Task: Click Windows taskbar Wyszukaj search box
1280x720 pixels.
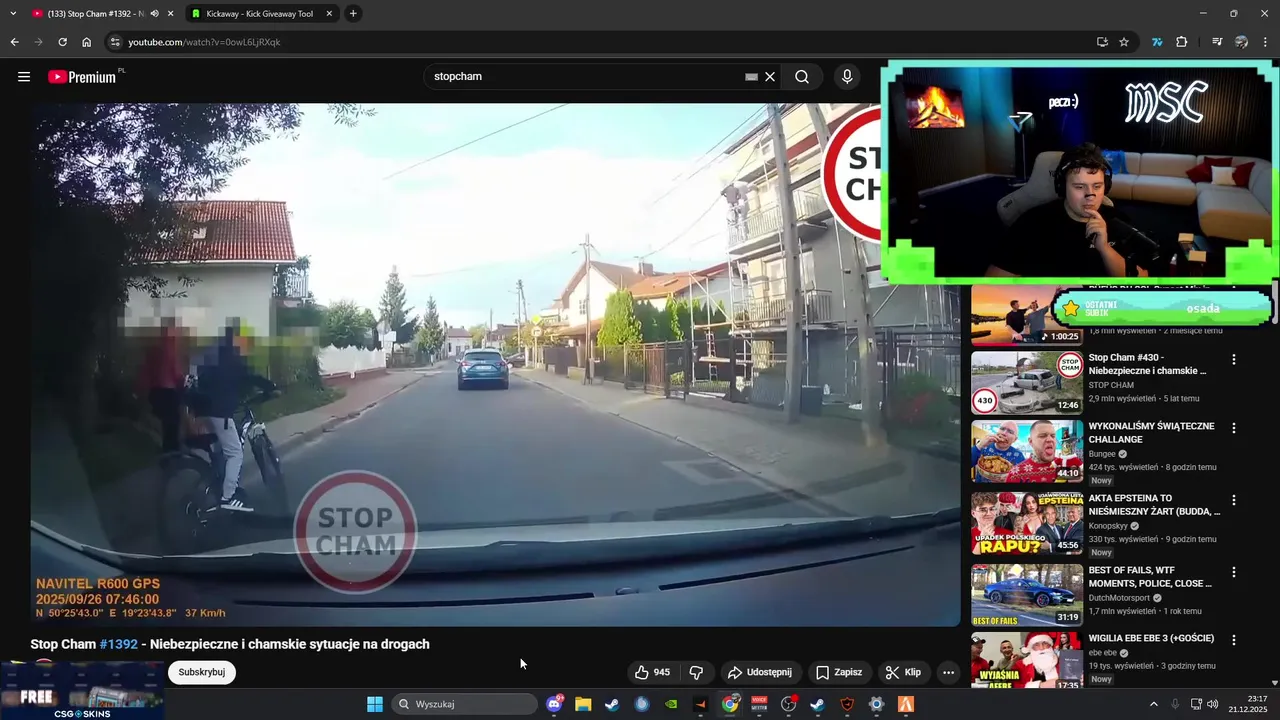Action: click(x=464, y=704)
